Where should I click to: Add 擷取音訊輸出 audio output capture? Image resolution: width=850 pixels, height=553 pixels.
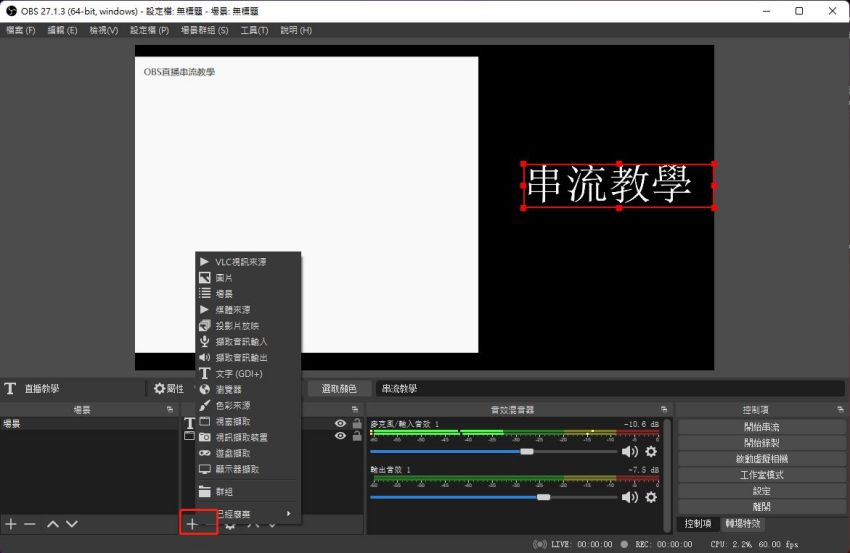[x=248, y=358]
